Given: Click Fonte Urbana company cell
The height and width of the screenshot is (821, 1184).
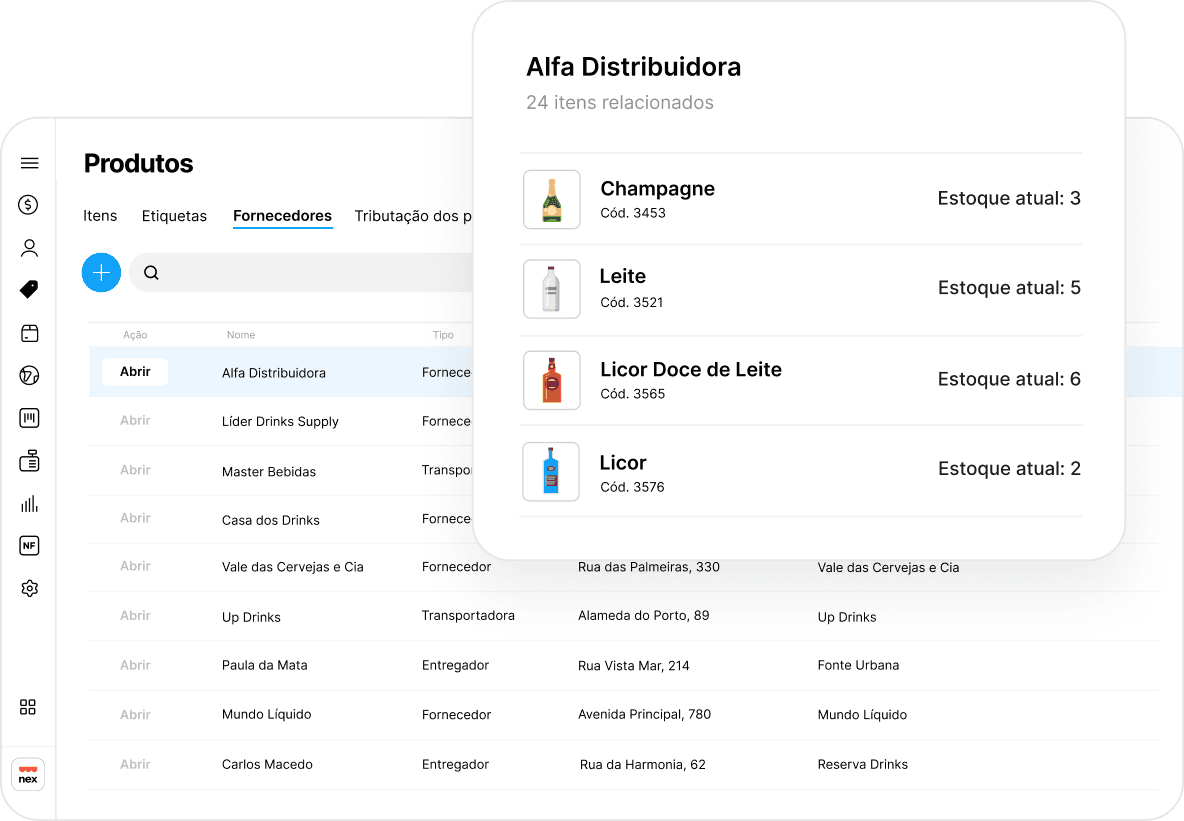Looking at the screenshot, I should 858,665.
